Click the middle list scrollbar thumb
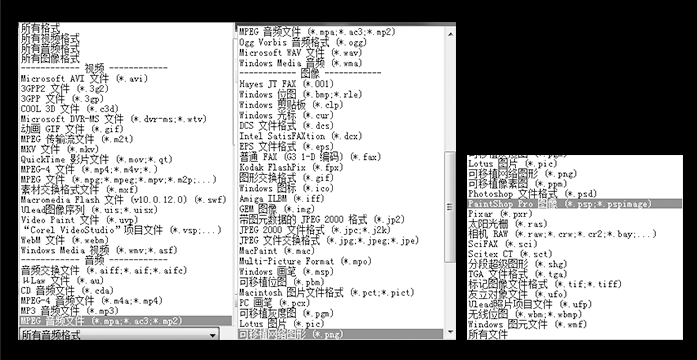Viewport: 697px width, 360px height. (450, 207)
